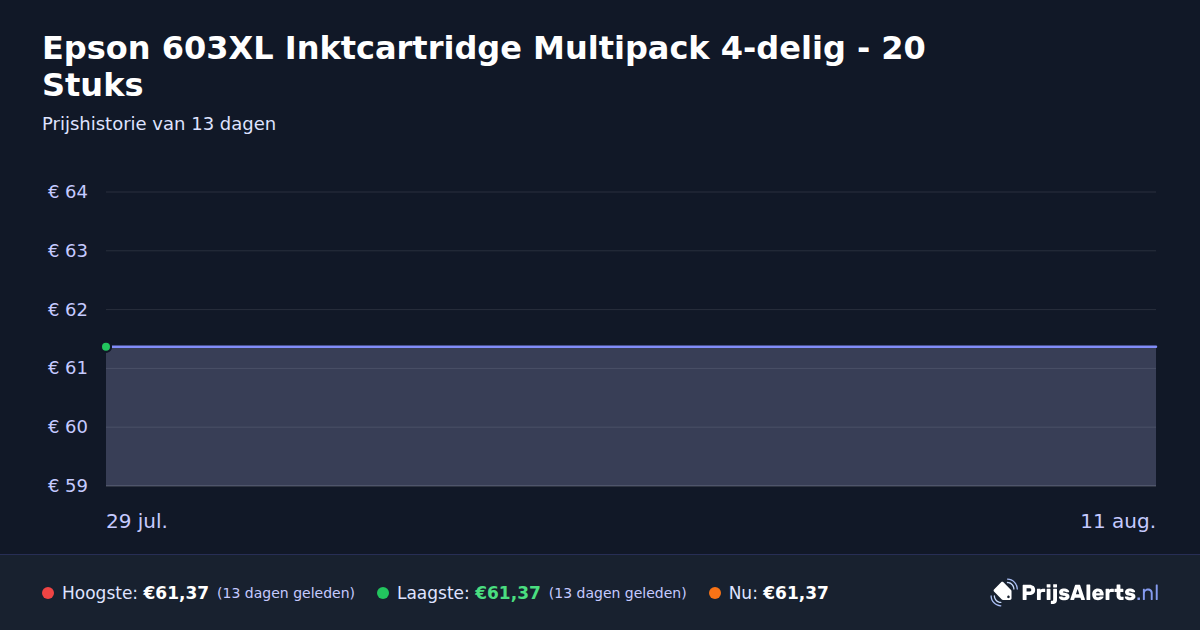This screenshot has width=1200, height=630.
Task: Click the PrijsAlerts price-tag logo icon
Action: pyautogui.click(x=1003, y=593)
